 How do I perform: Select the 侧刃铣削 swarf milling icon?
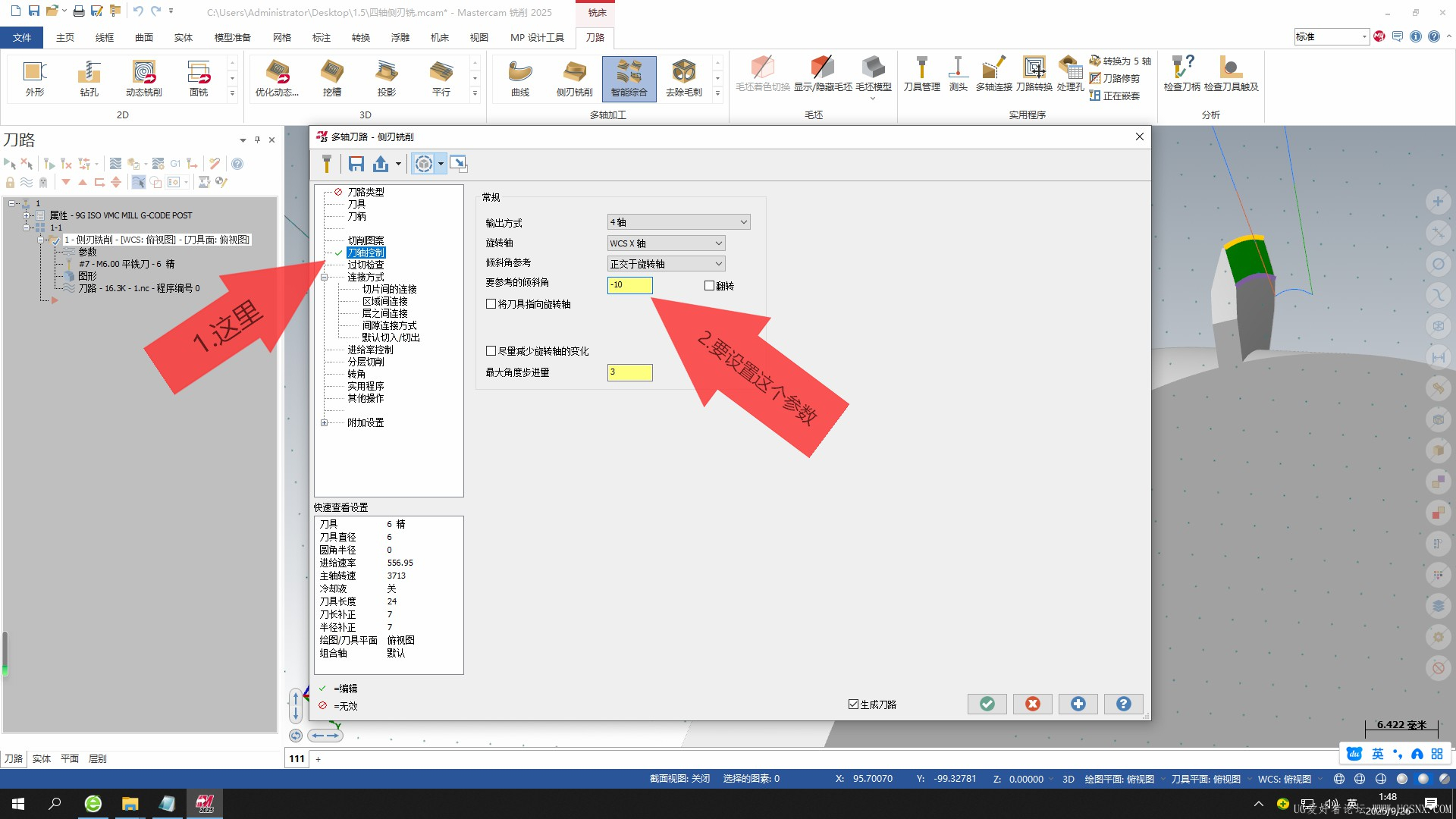click(x=575, y=78)
